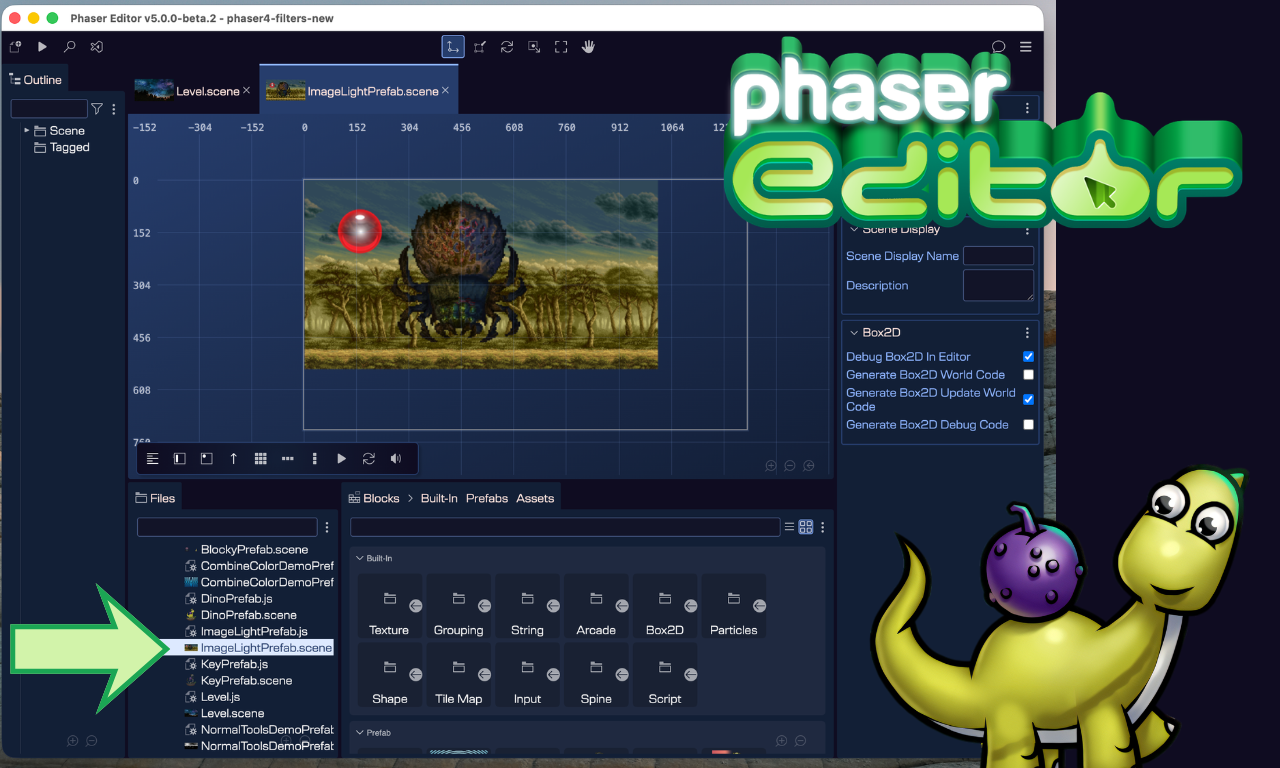The height and width of the screenshot is (768, 1280).
Task: Enable Generate Box2D World Code checkbox
Action: (1028, 375)
